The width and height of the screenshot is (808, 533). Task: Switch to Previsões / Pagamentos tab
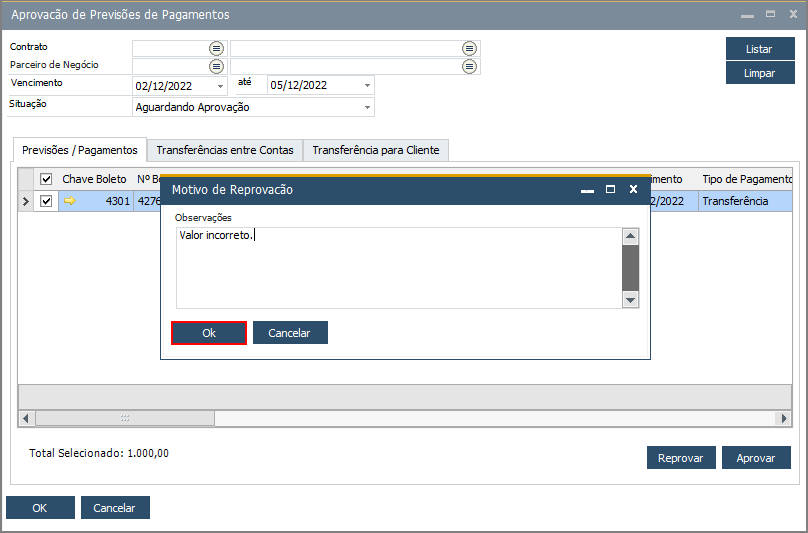80,150
